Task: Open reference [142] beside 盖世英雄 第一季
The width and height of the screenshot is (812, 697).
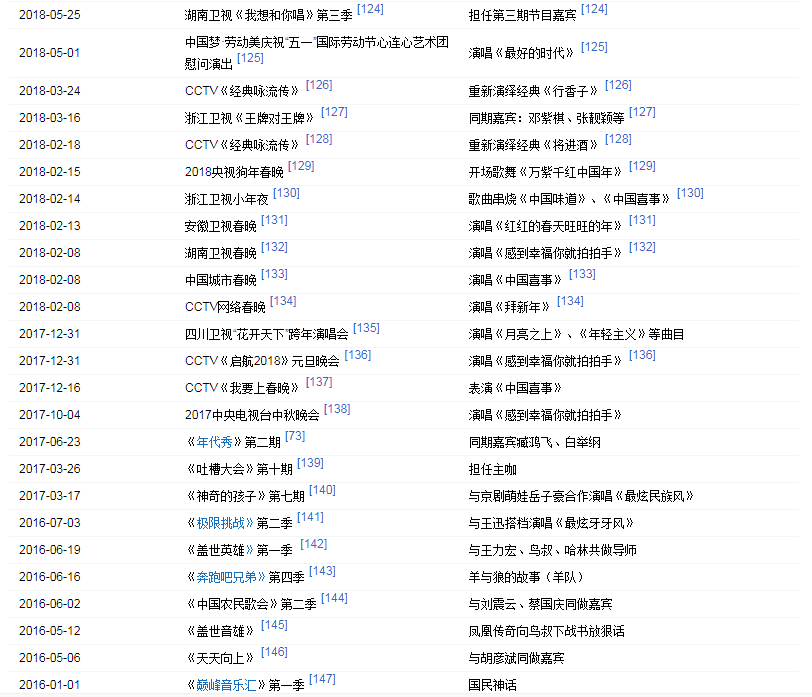Action: pos(314,544)
